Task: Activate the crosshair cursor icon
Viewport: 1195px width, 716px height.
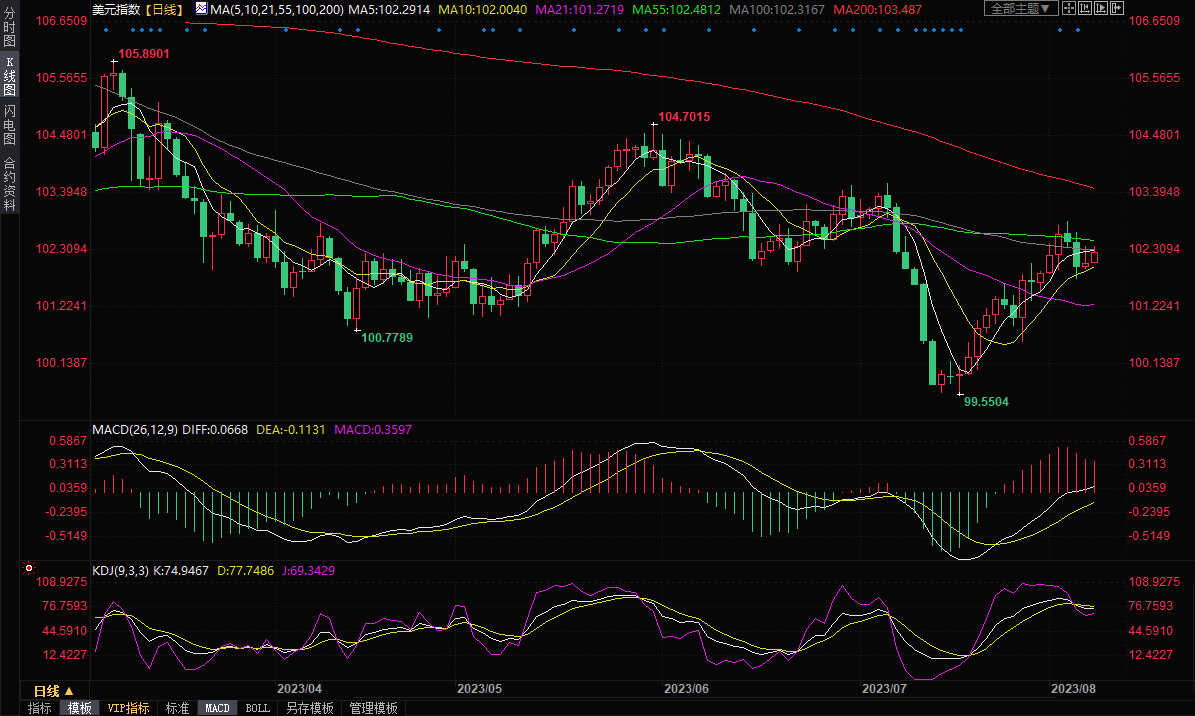Action: (1069, 8)
